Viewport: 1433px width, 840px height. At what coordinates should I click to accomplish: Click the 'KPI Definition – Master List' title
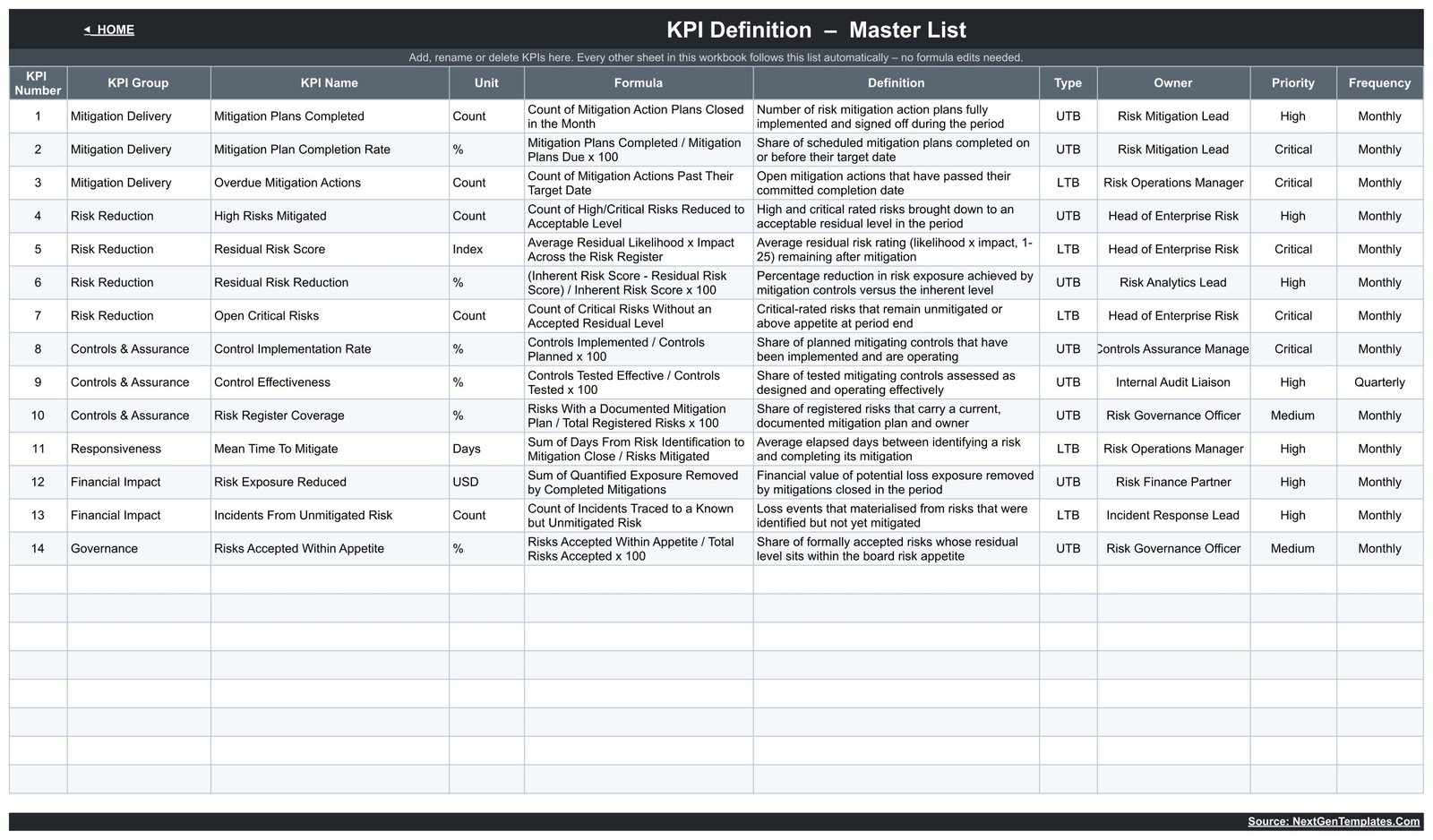tap(816, 30)
